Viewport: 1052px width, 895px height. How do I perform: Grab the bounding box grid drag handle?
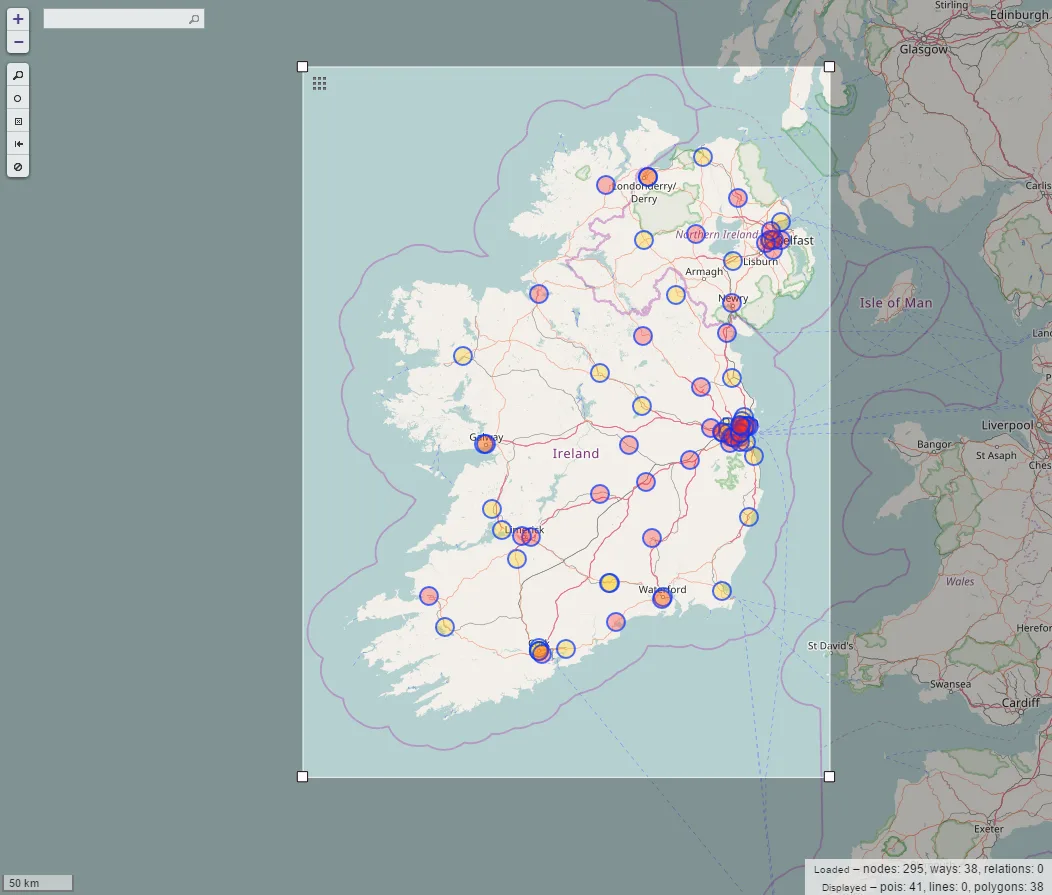click(319, 83)
